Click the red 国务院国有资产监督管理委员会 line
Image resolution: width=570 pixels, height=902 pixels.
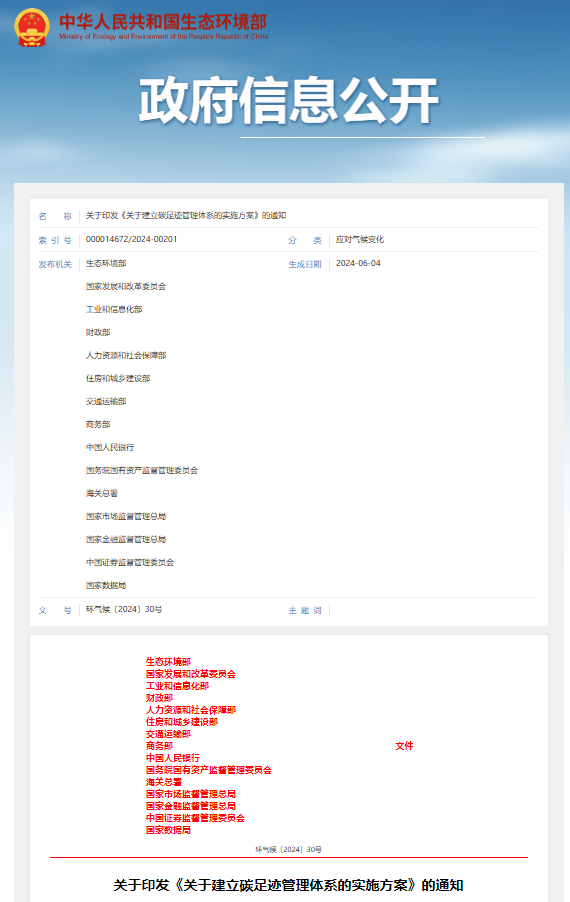(208, 770)
